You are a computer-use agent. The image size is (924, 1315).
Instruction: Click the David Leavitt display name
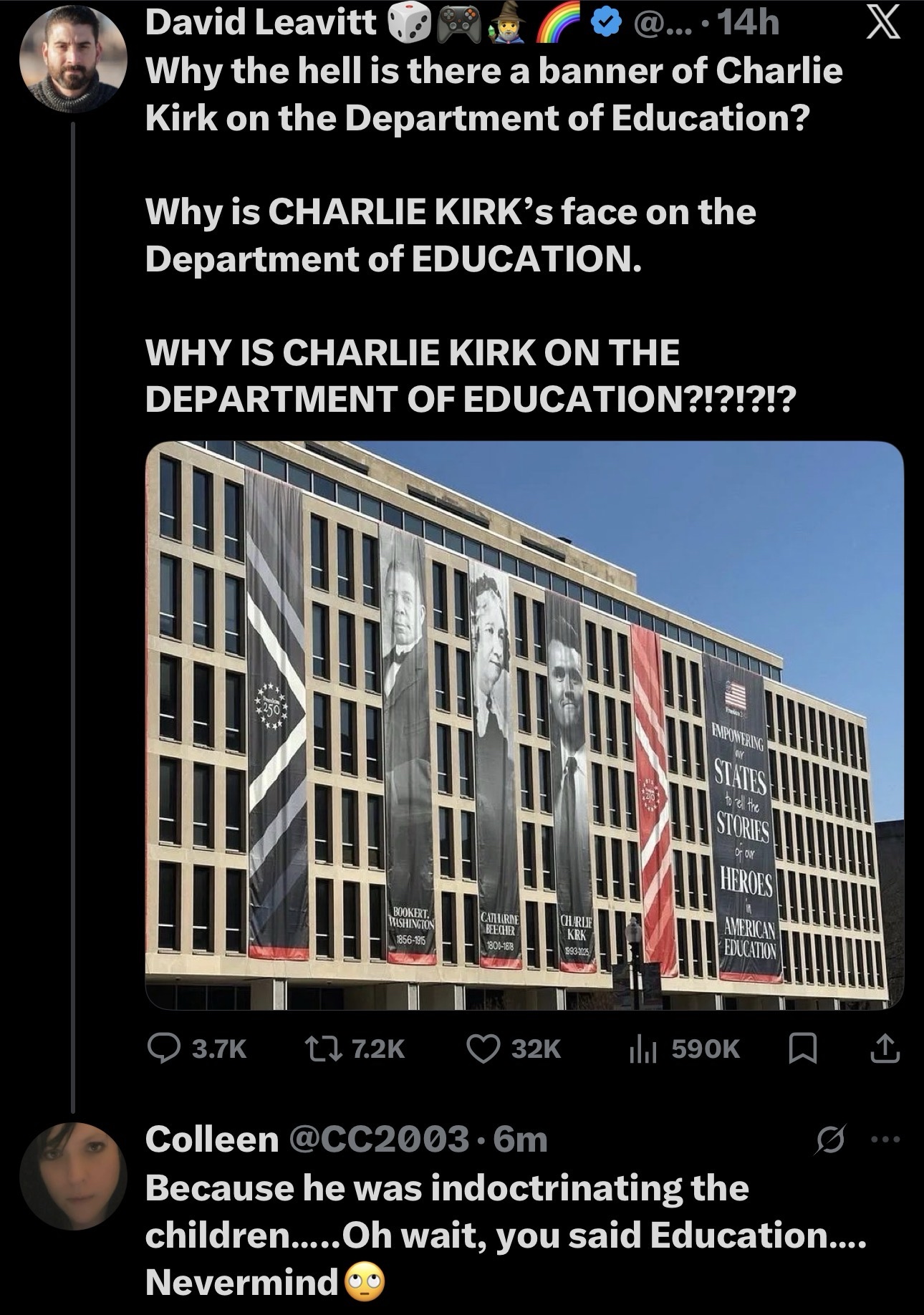[261, 24]
